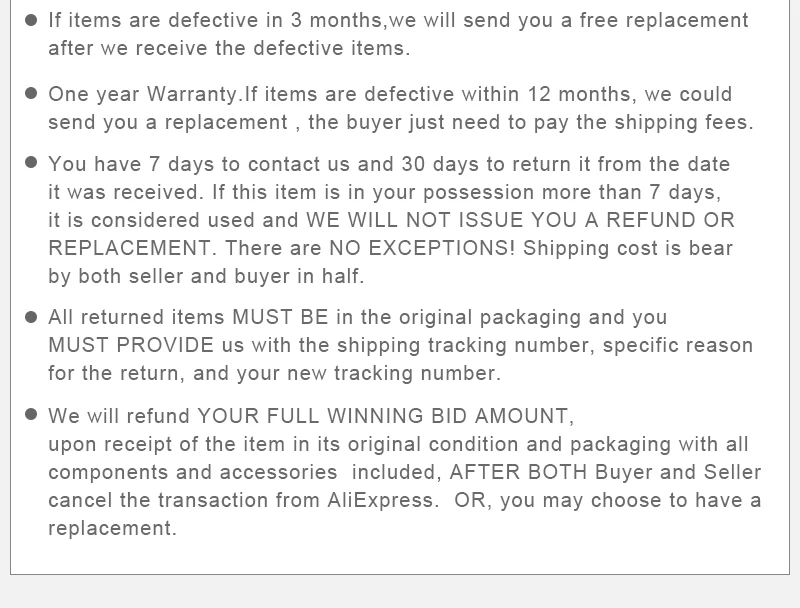Click the bullet beside One year Warranty
The image size is (800, 608).
[31, 93]
